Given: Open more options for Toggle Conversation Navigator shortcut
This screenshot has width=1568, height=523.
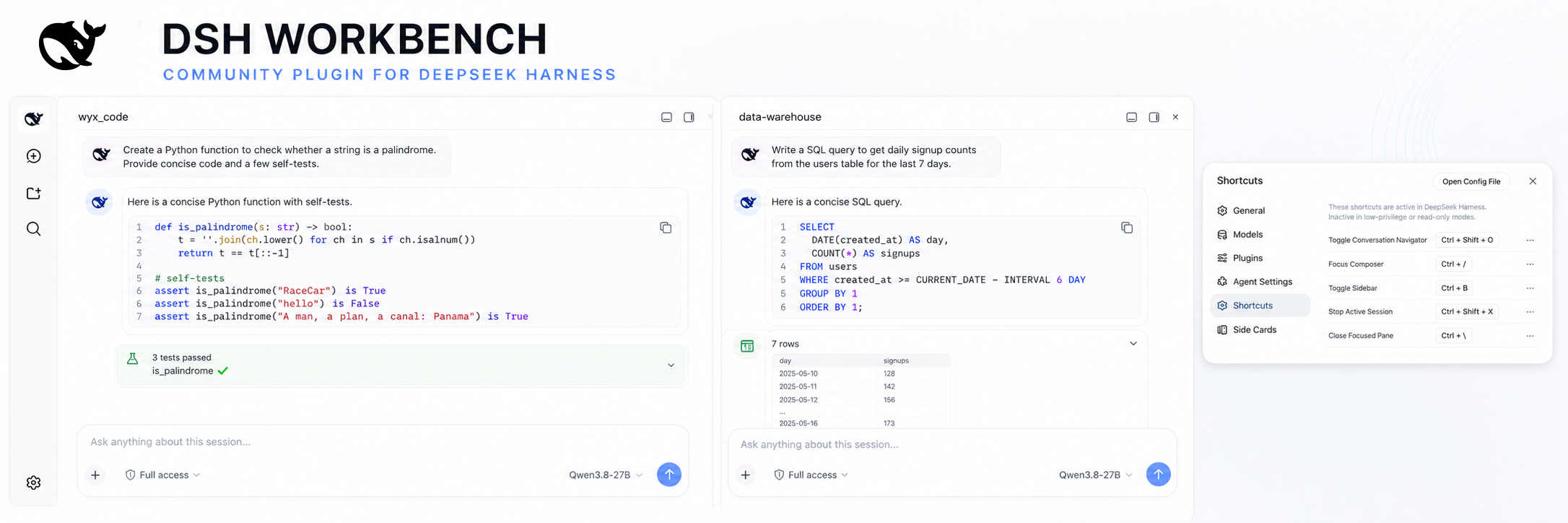Looking at the screenshot, I should click(1530, 241).
